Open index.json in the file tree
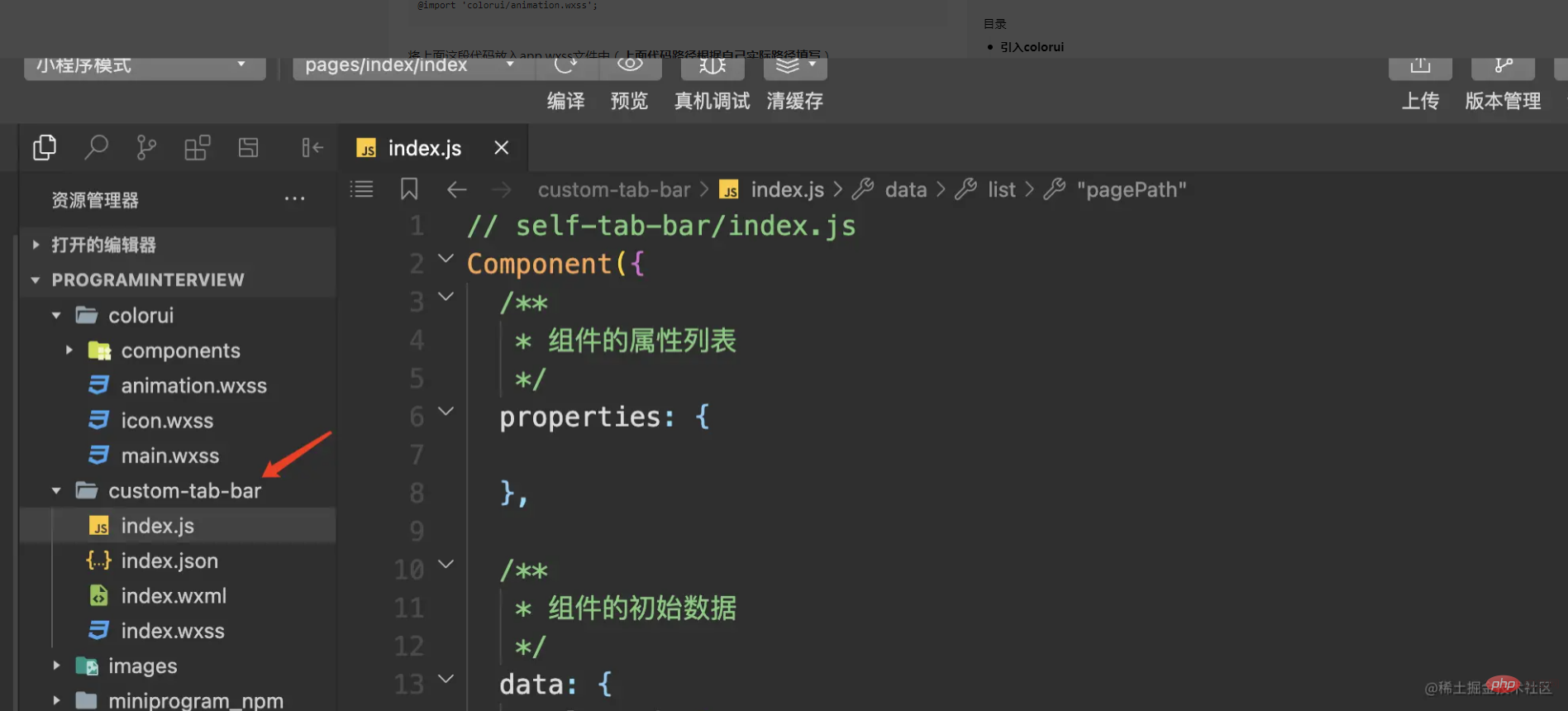Screen dimensions: 1568x711 (x=169, y=561)
